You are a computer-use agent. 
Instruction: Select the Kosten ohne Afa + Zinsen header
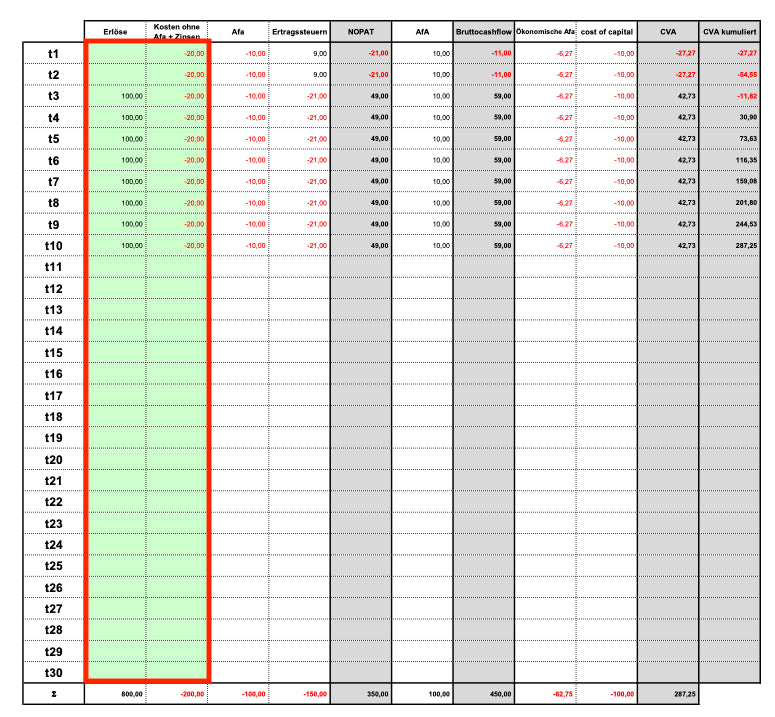coord(176,32)
